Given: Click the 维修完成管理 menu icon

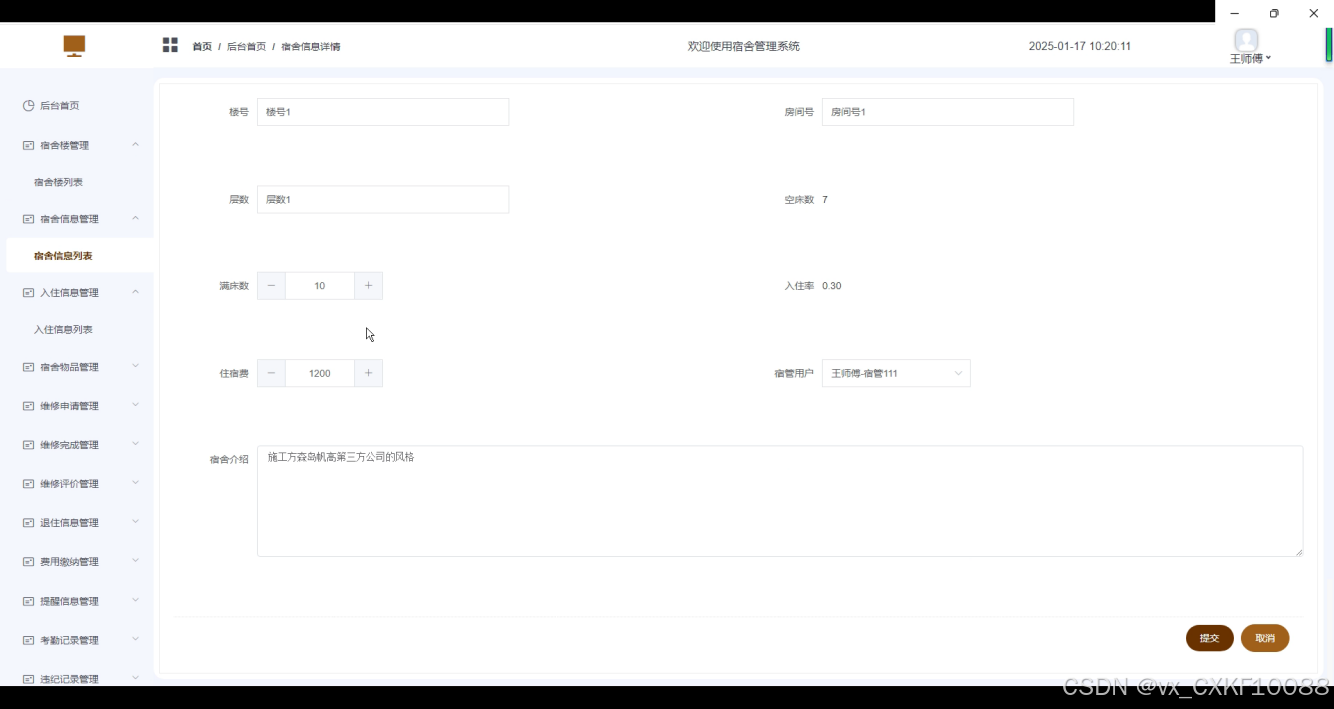Looking at the screenshot, I should 29,445.
